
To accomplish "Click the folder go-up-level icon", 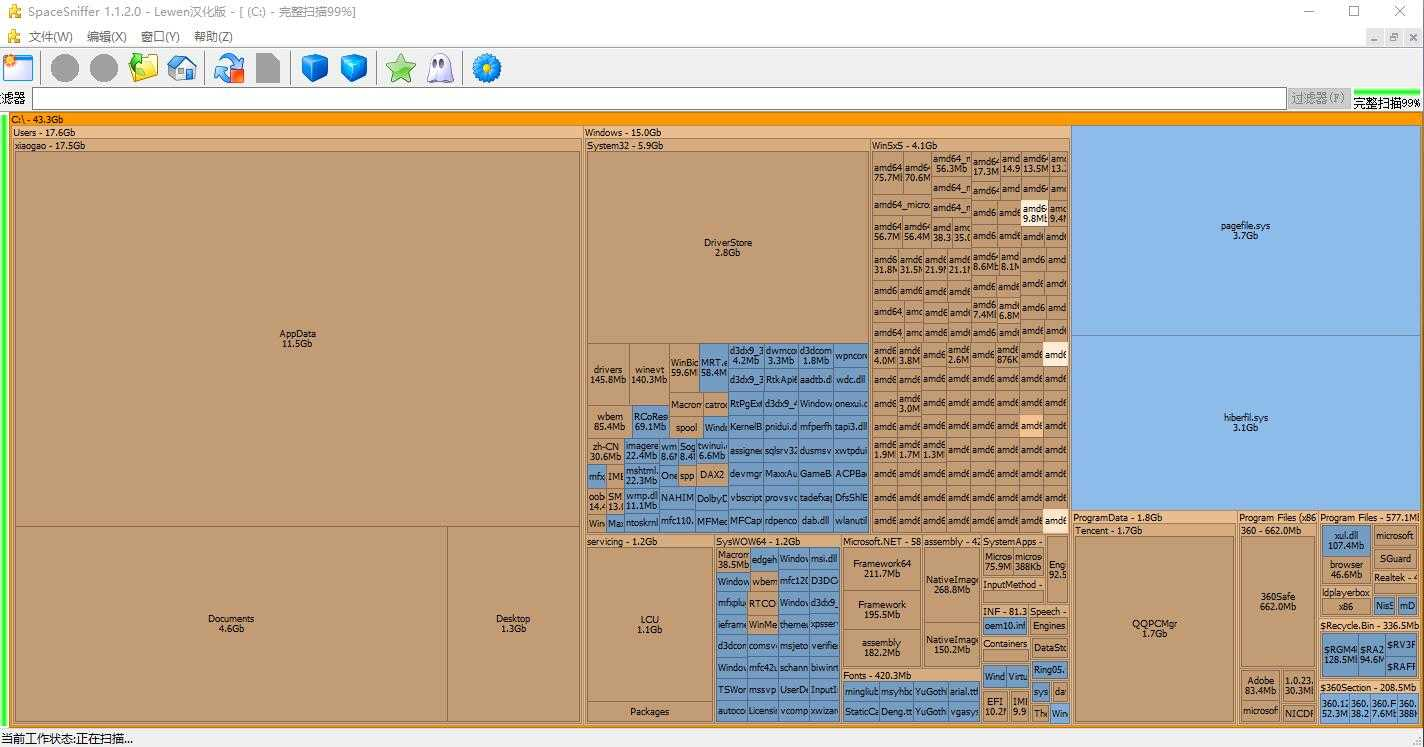I will coord(144,68).
